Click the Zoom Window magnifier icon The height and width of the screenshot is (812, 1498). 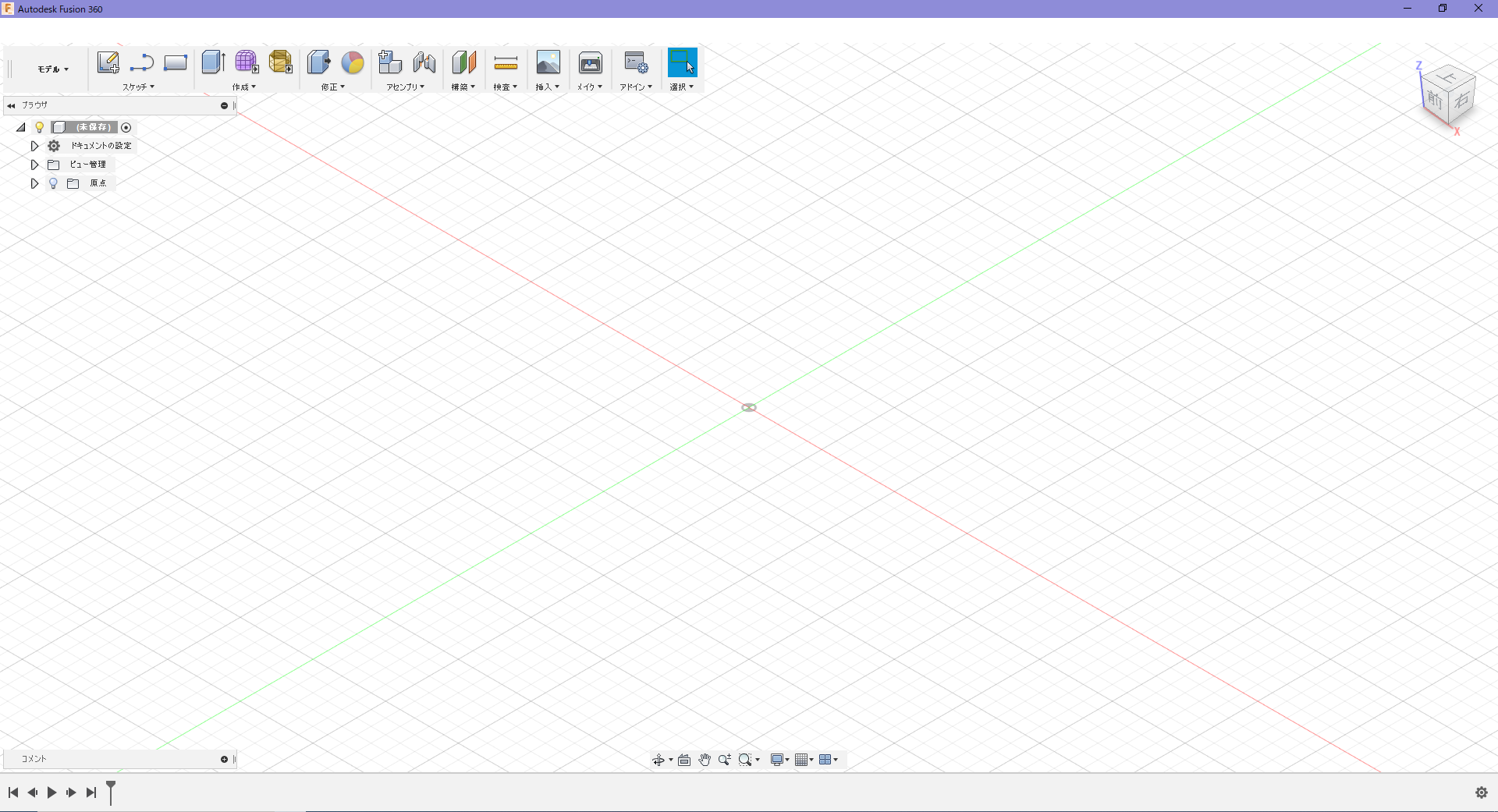point(745,760)
